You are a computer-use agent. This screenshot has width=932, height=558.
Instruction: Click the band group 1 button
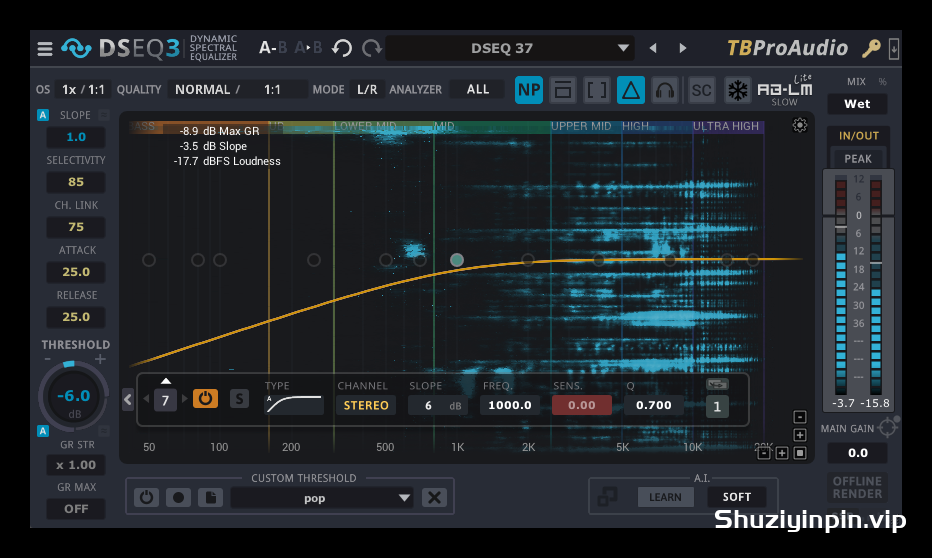[717, 406]
